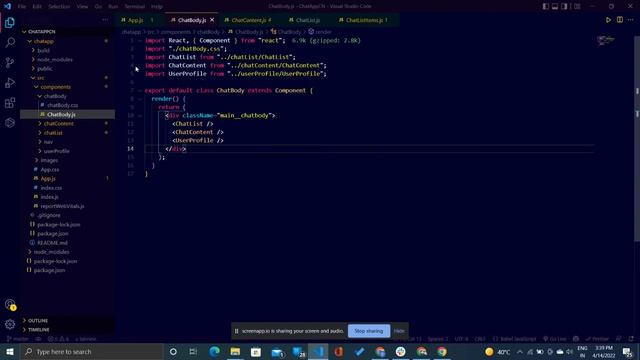Expand the nav folder
The height and width of the screenshot is (360, 640).
click(48, 142)
